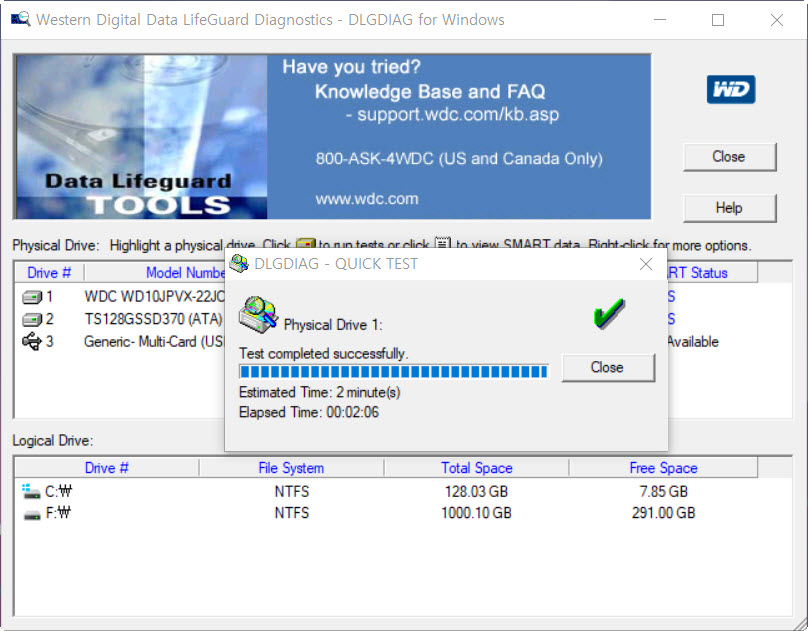Close the main DLGDIAG window via Close button
This screenshot has width=808, height=631.
tap(729, 157)
